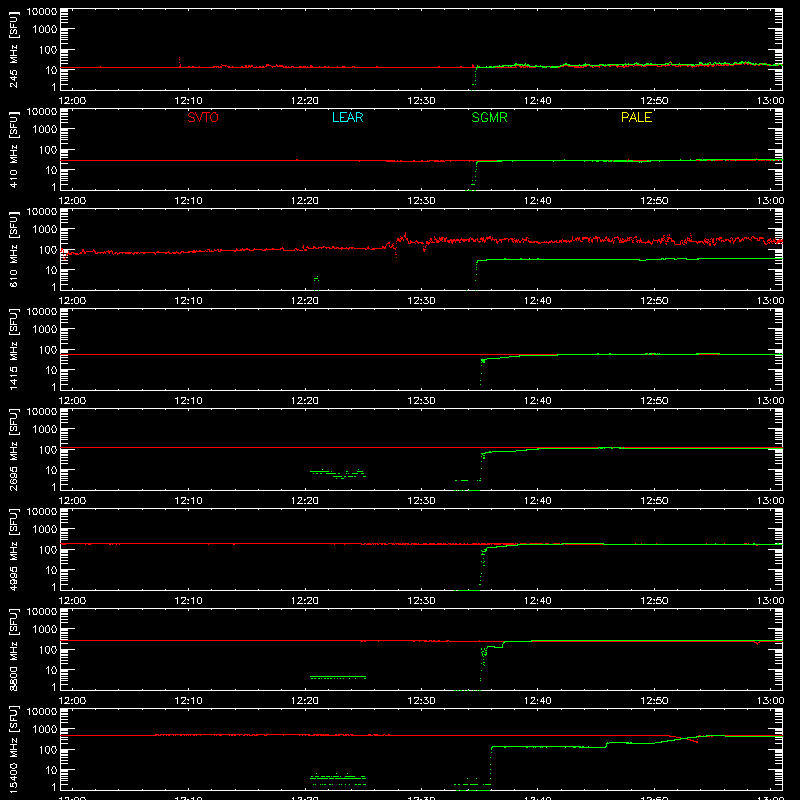Select the 2695 MHz [SFU] axis title
Image resolution: width=800 pixels, height=800 pixels.
pyautogui.click(x=14, y=449)
